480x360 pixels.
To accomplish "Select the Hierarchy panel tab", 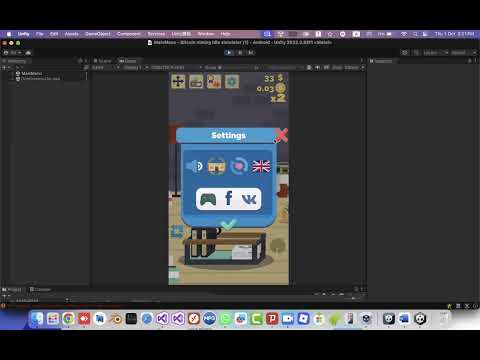I will (x=15, y=61).
